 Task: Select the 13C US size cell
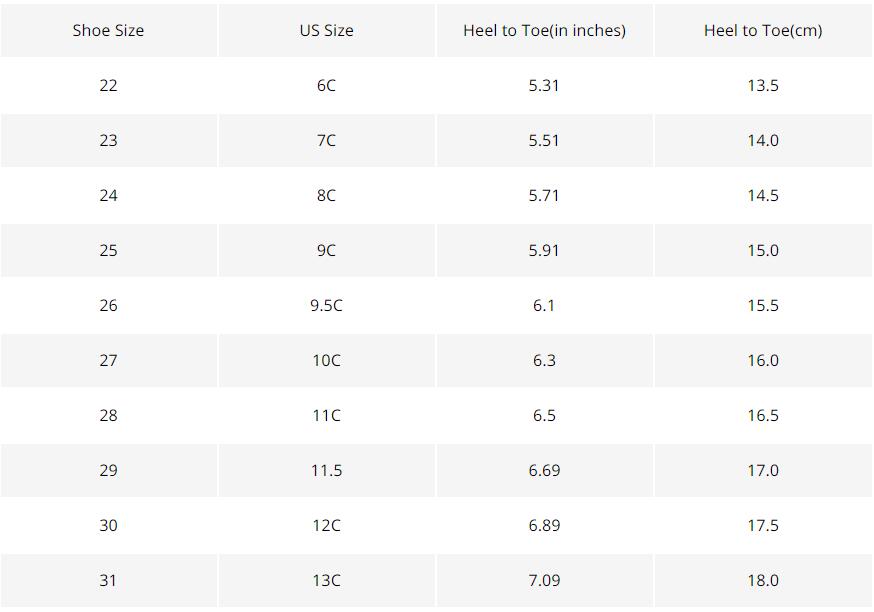click(x=326, y=580)
